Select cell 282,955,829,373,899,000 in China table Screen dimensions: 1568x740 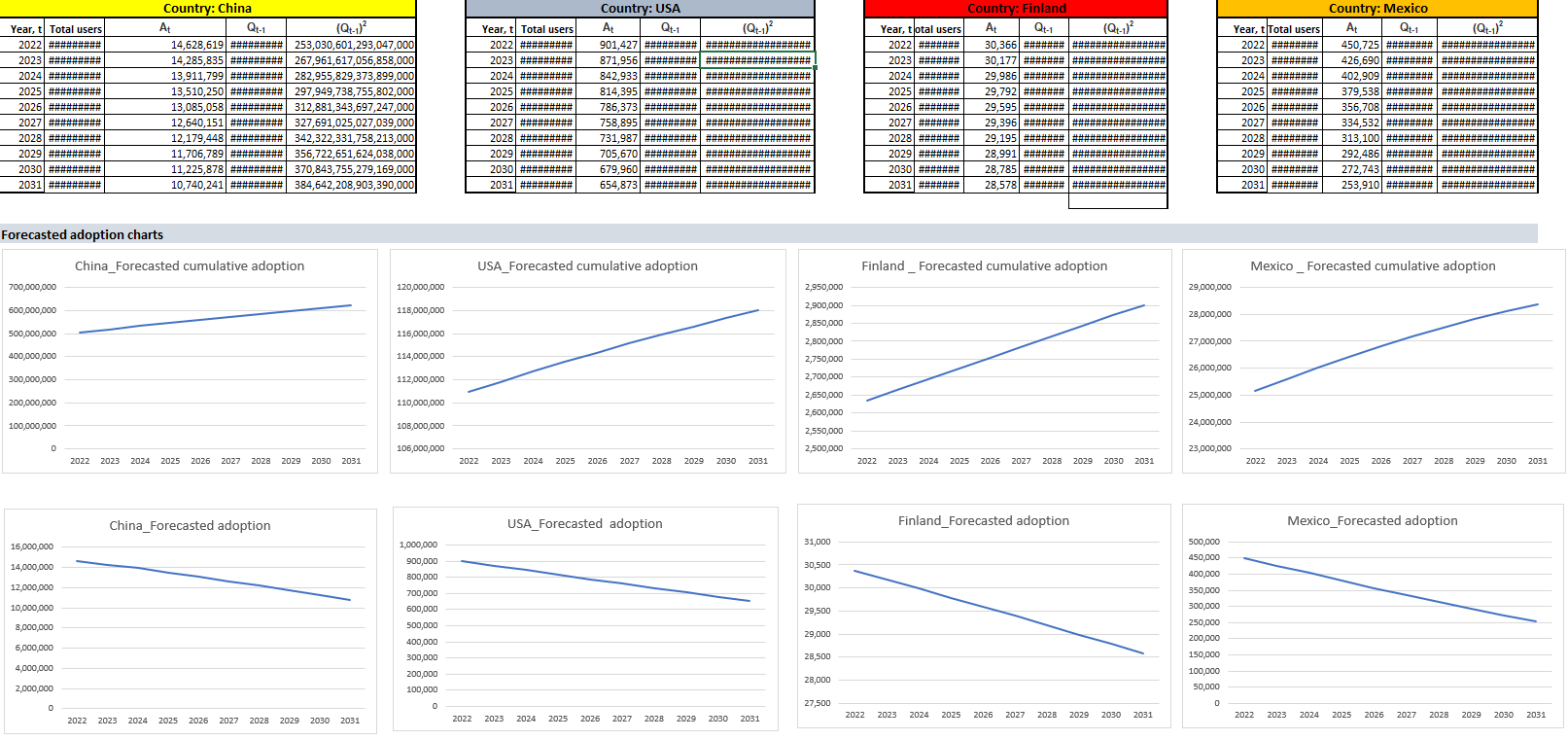351,76
